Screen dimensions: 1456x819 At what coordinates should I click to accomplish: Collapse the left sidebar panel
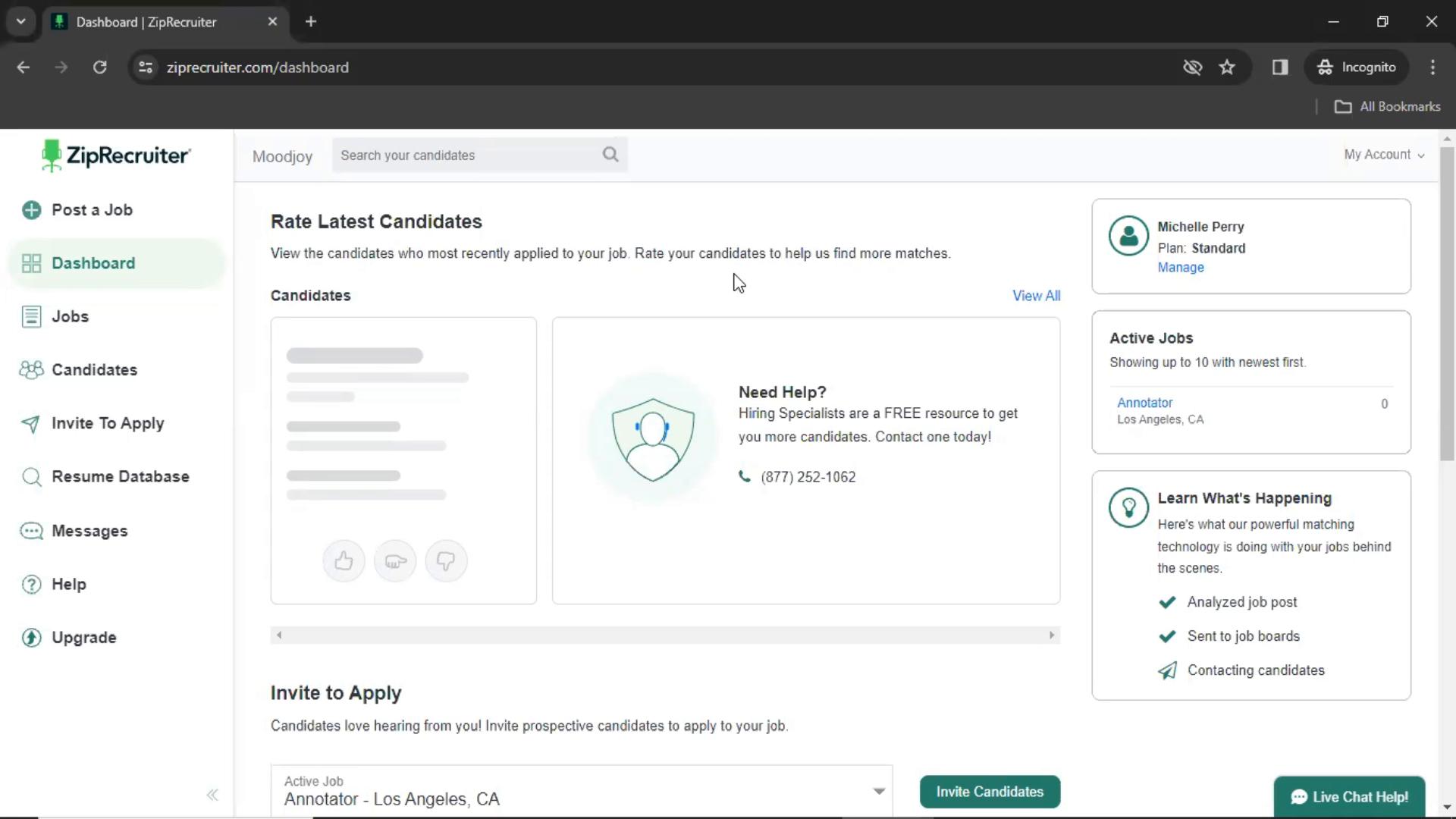tap(211, 794)
